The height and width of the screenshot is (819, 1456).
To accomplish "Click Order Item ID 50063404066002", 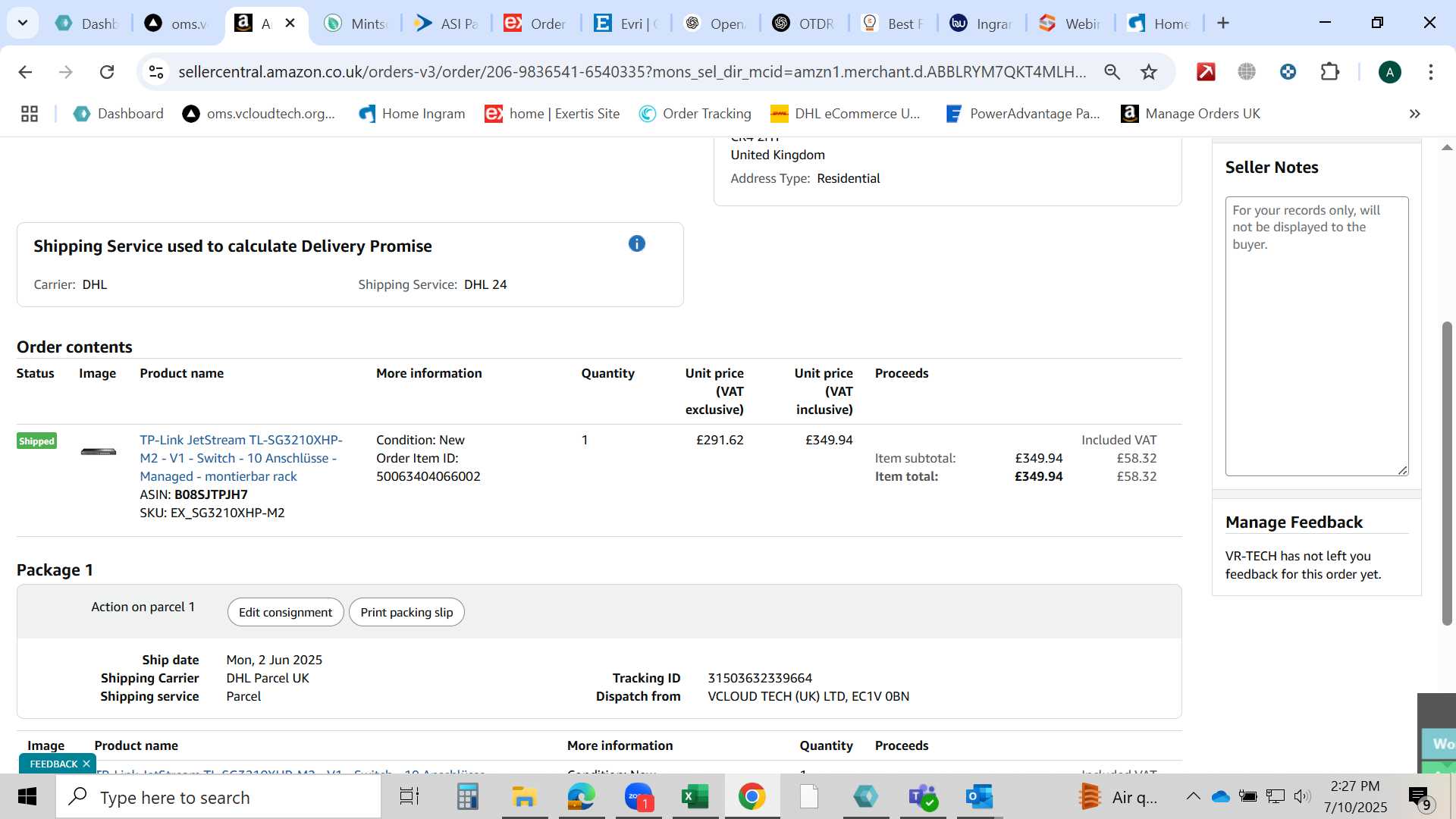I will (428, 476).
